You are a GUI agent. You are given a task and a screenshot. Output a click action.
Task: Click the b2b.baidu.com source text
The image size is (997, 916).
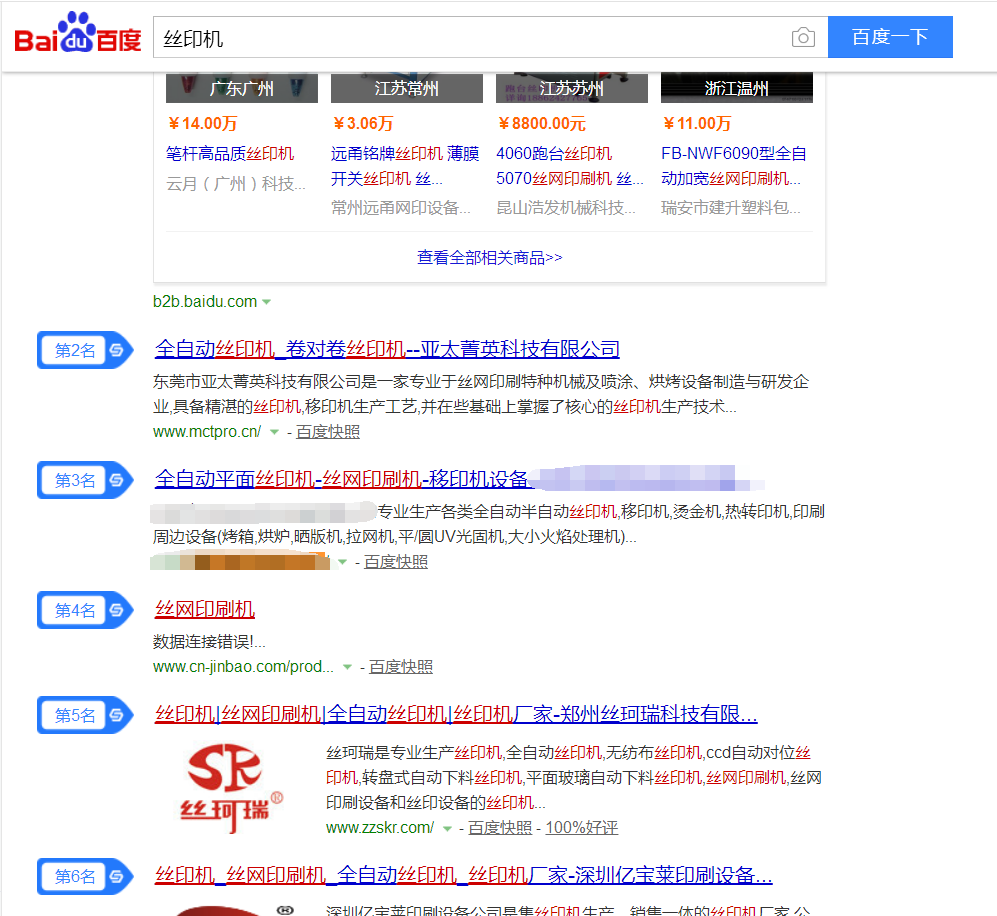coord(205,301)
